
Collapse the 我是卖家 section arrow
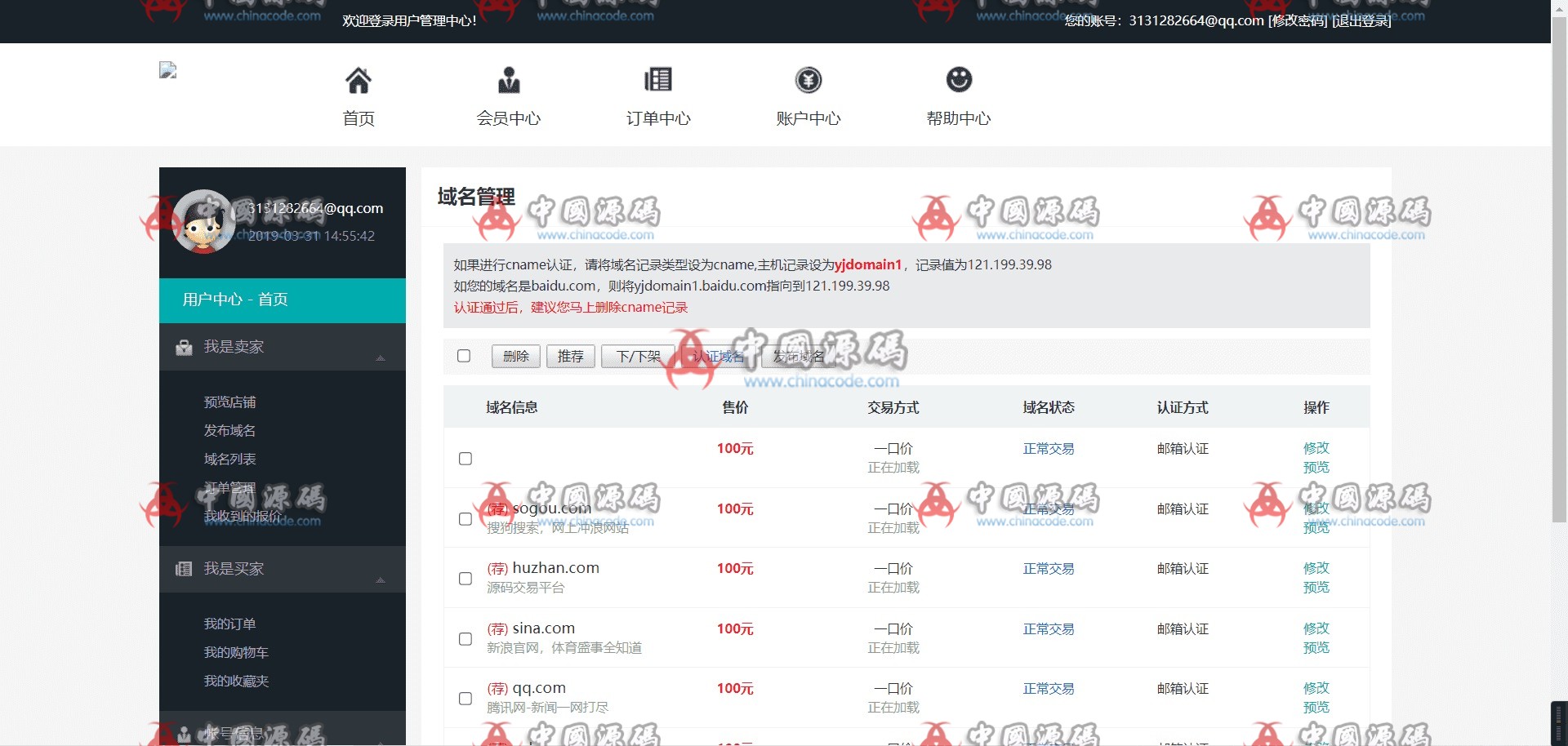pos(381,358)
